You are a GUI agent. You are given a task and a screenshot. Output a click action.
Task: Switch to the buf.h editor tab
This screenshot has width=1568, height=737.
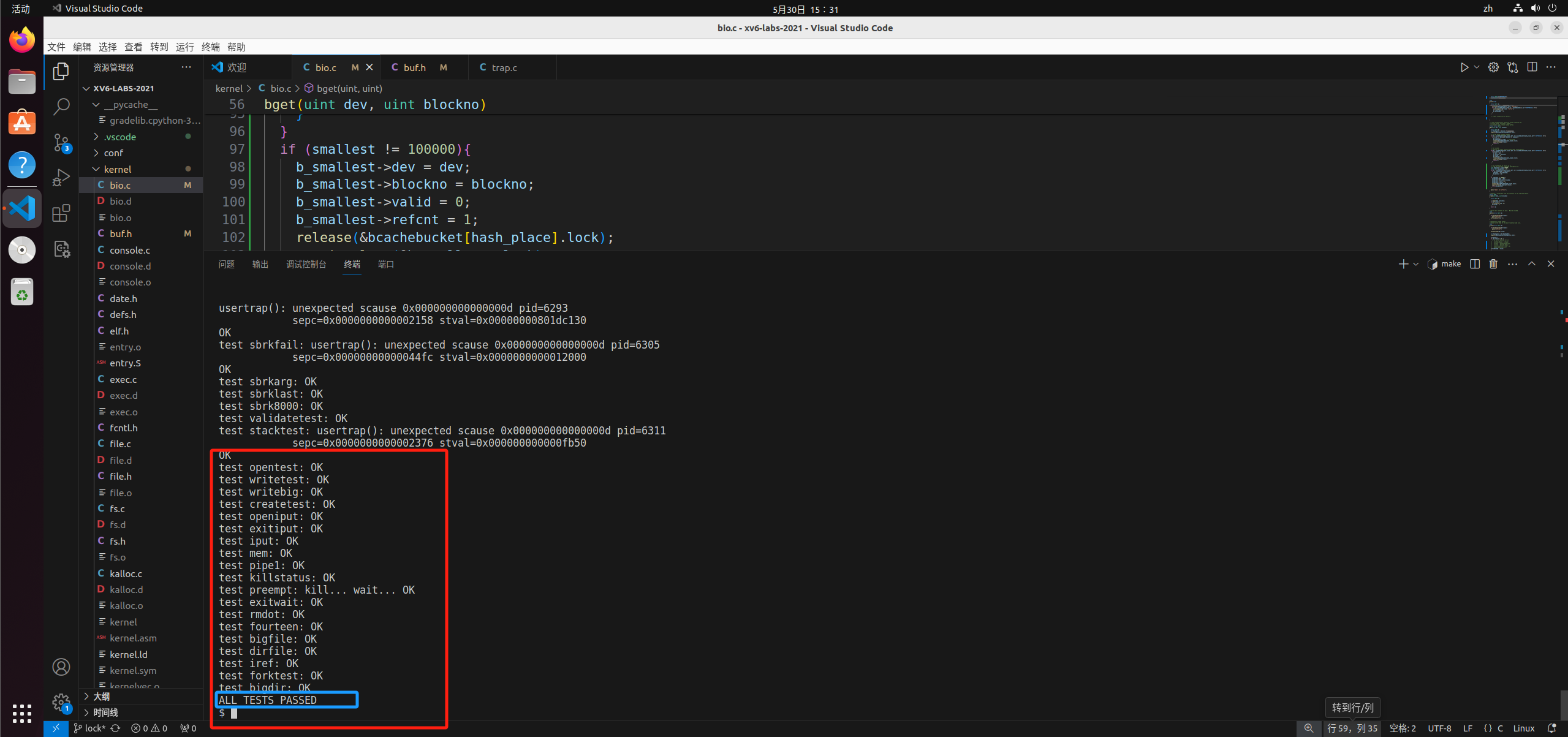coord(424,67)
